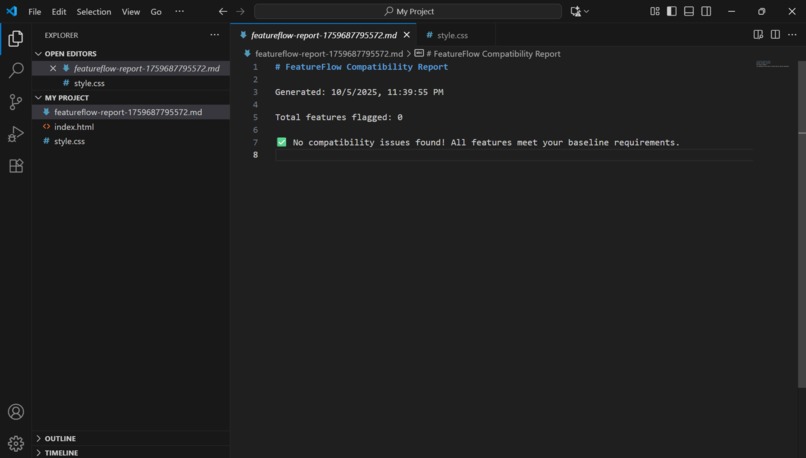Open the Run and Debug view
Screen dimensions: 806x458
tap(15, 134)
